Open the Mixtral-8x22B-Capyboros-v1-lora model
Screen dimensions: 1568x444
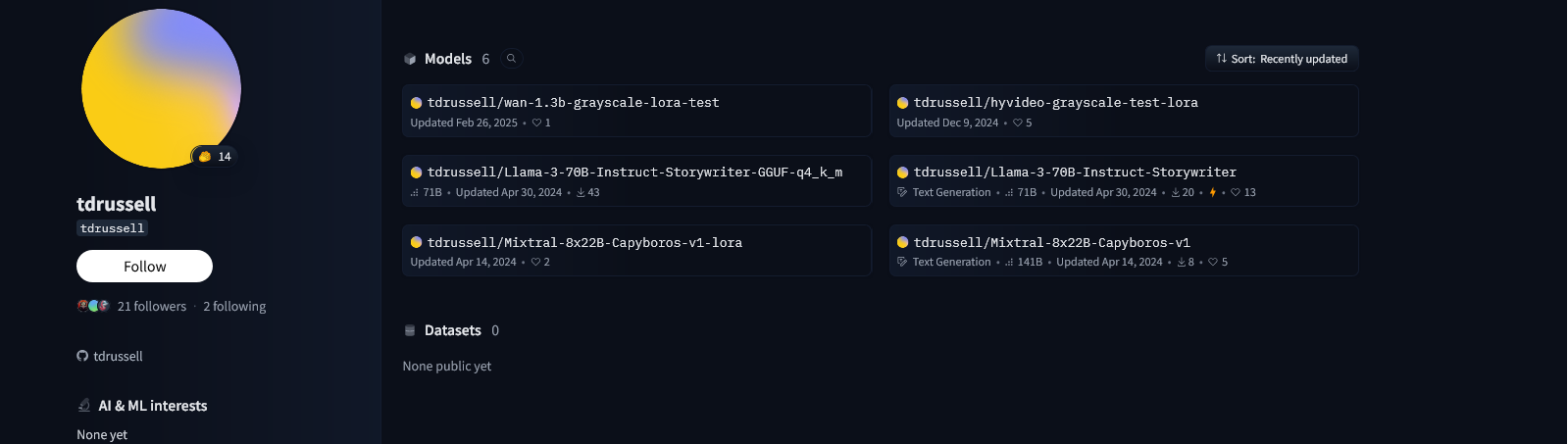pos(584,242)
